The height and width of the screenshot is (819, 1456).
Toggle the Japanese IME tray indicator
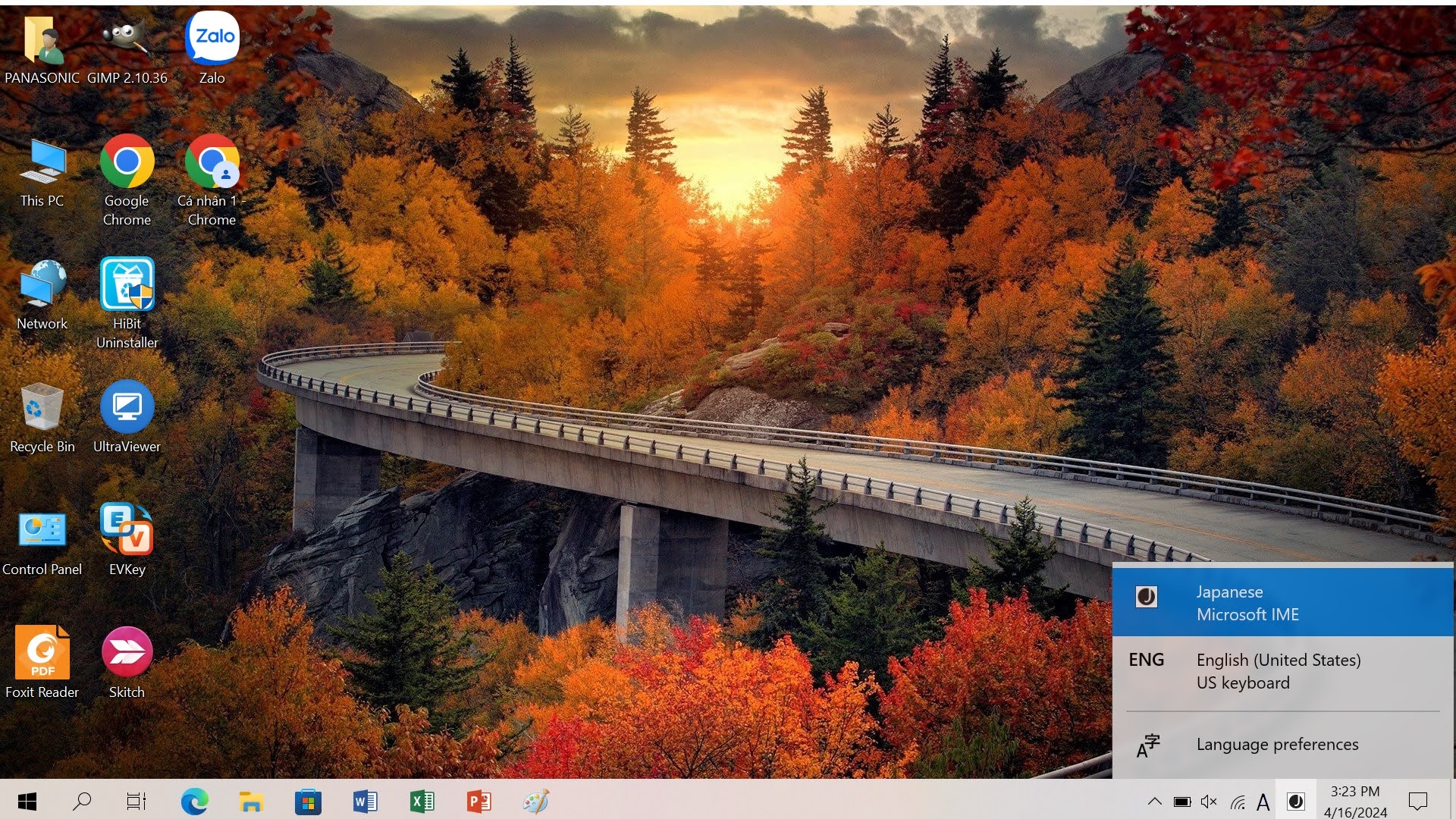(1296, 802)
